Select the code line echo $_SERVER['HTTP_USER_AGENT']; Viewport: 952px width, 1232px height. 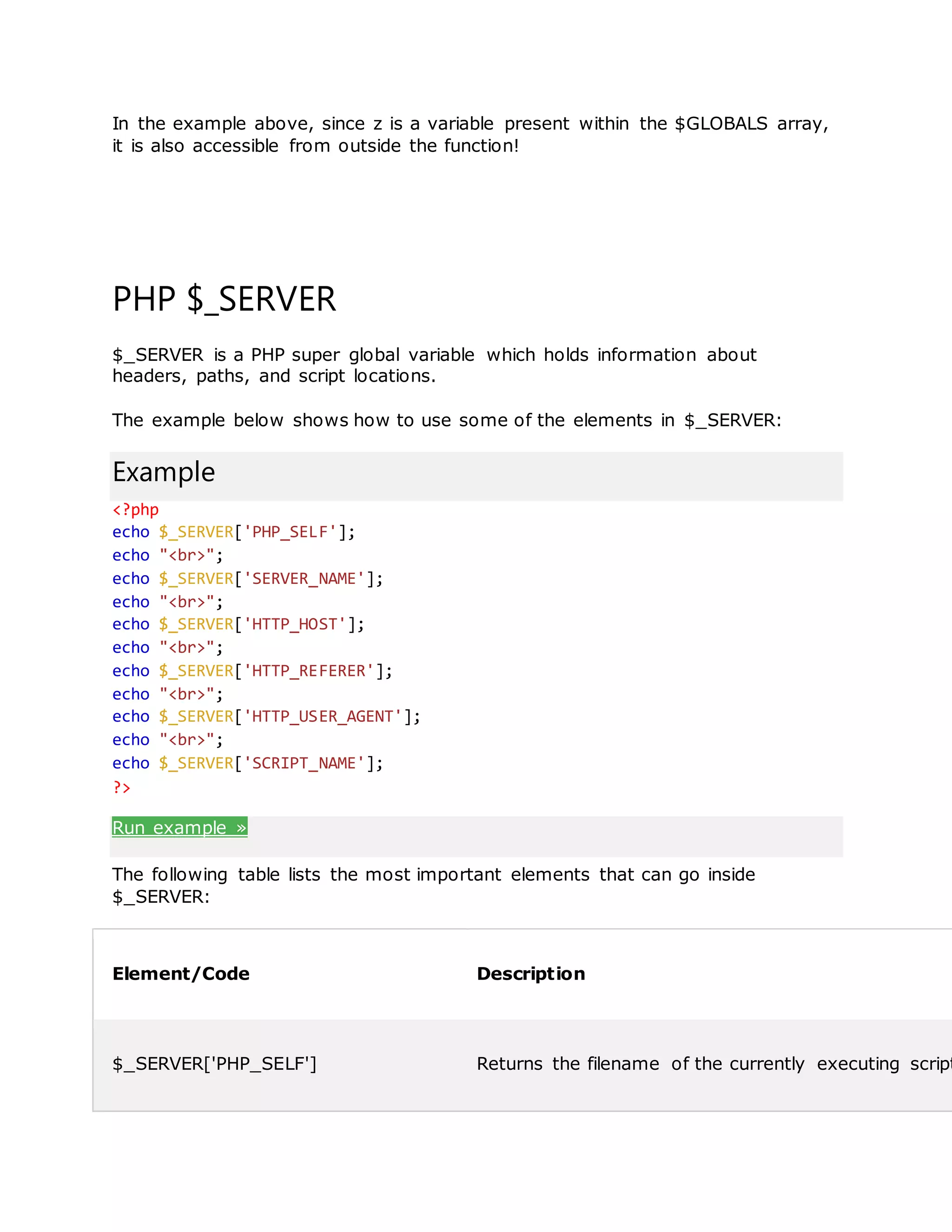point(266,716)
